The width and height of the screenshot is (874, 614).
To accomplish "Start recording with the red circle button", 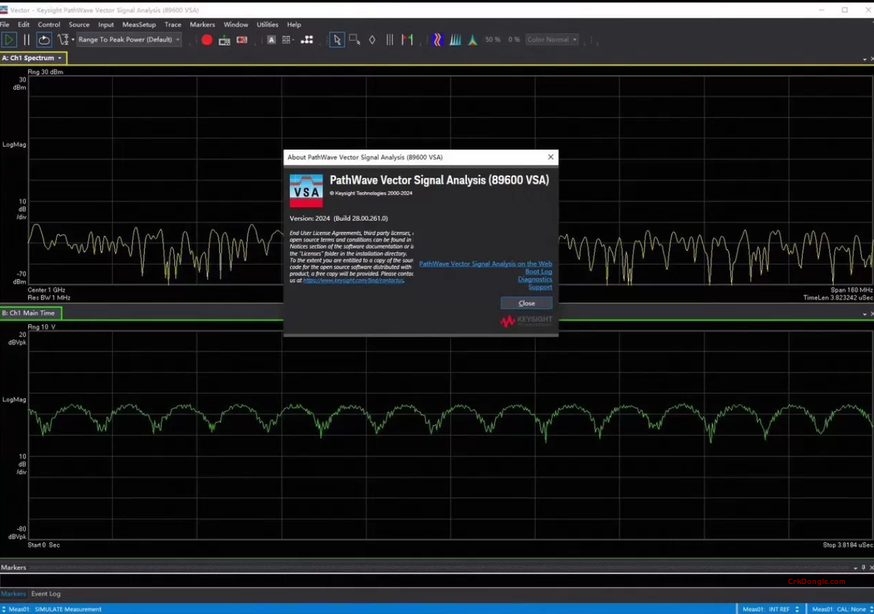I will 207,40.
